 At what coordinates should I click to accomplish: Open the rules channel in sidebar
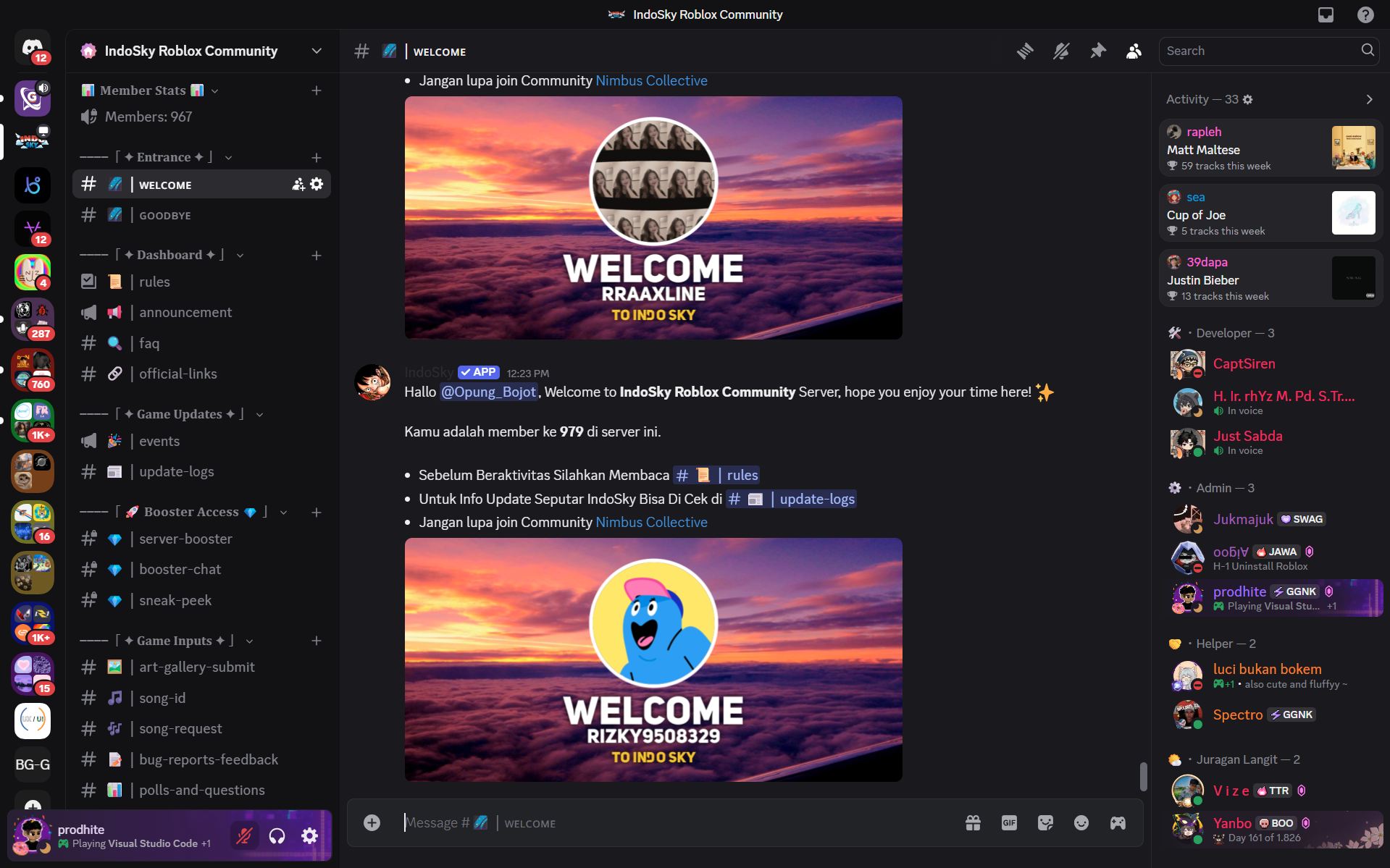pyautogui.click(x=202, y=282)
